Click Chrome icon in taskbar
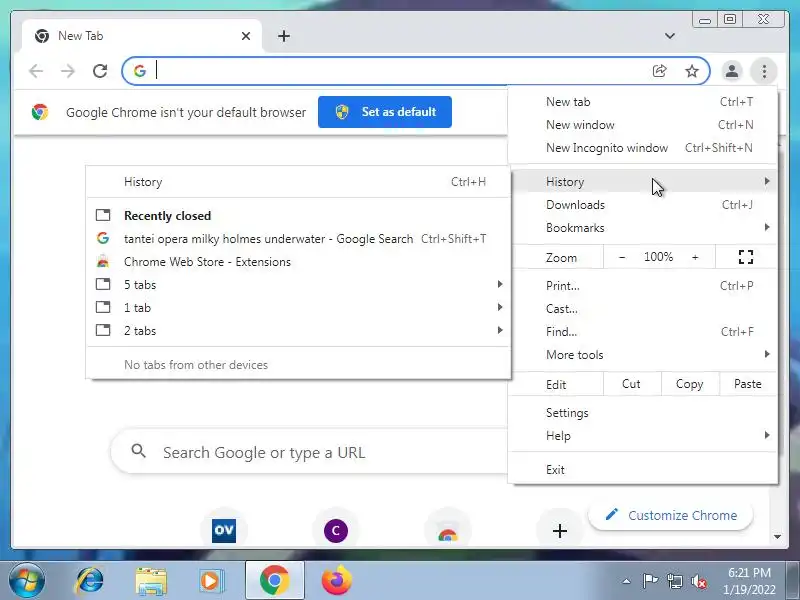Image resolution: width=800 pixels, height=600 pixels. [274, 581]
